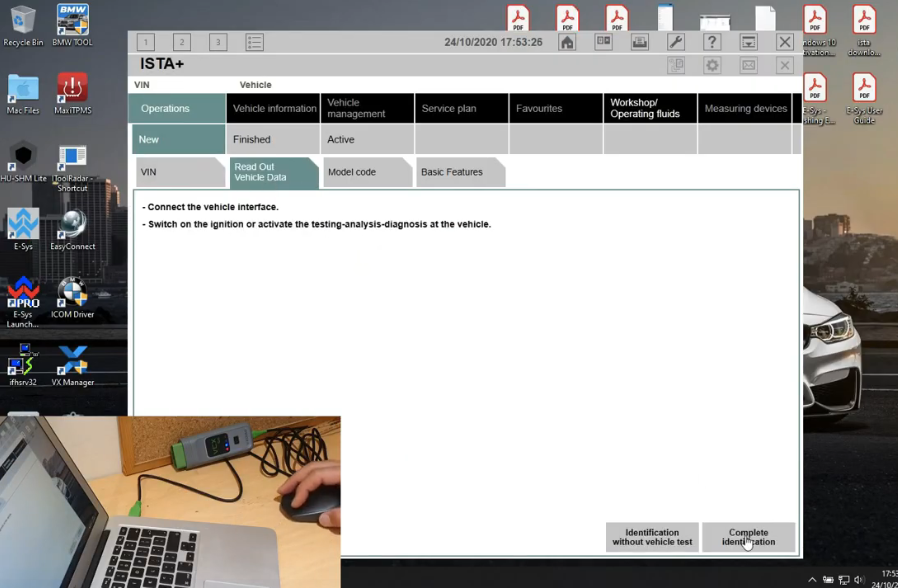The height and width of the screenshot is (588, 898).
Task: Click the ISTA toolbar icon left of printer
Action: 604,42
